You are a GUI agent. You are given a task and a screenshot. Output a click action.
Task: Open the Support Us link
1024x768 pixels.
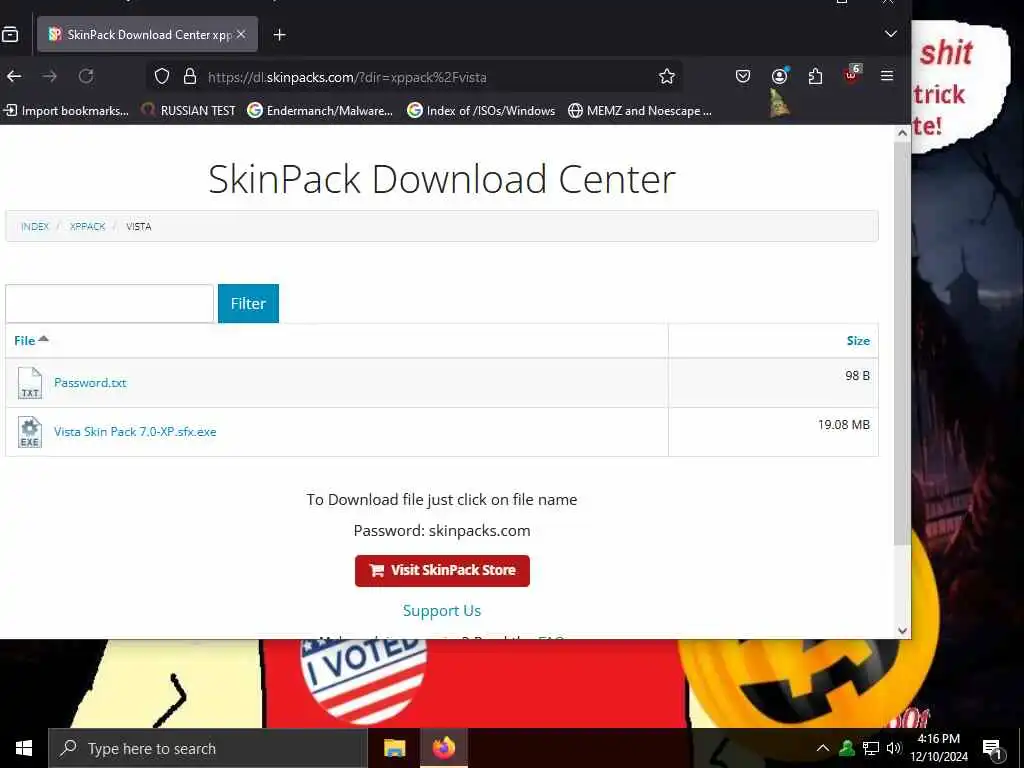(x=442, y=611)
